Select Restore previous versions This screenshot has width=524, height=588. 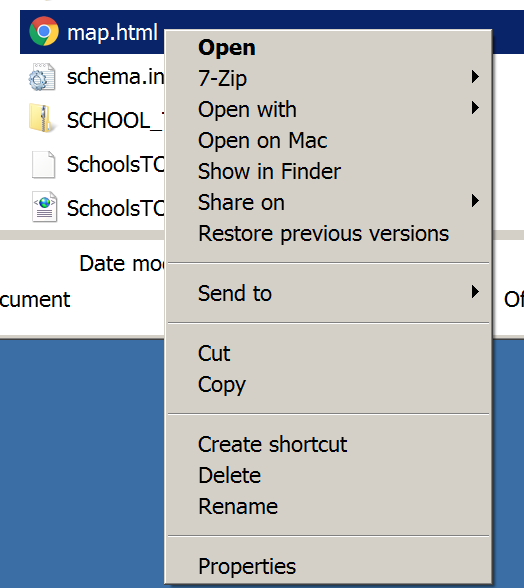(328, 234)
